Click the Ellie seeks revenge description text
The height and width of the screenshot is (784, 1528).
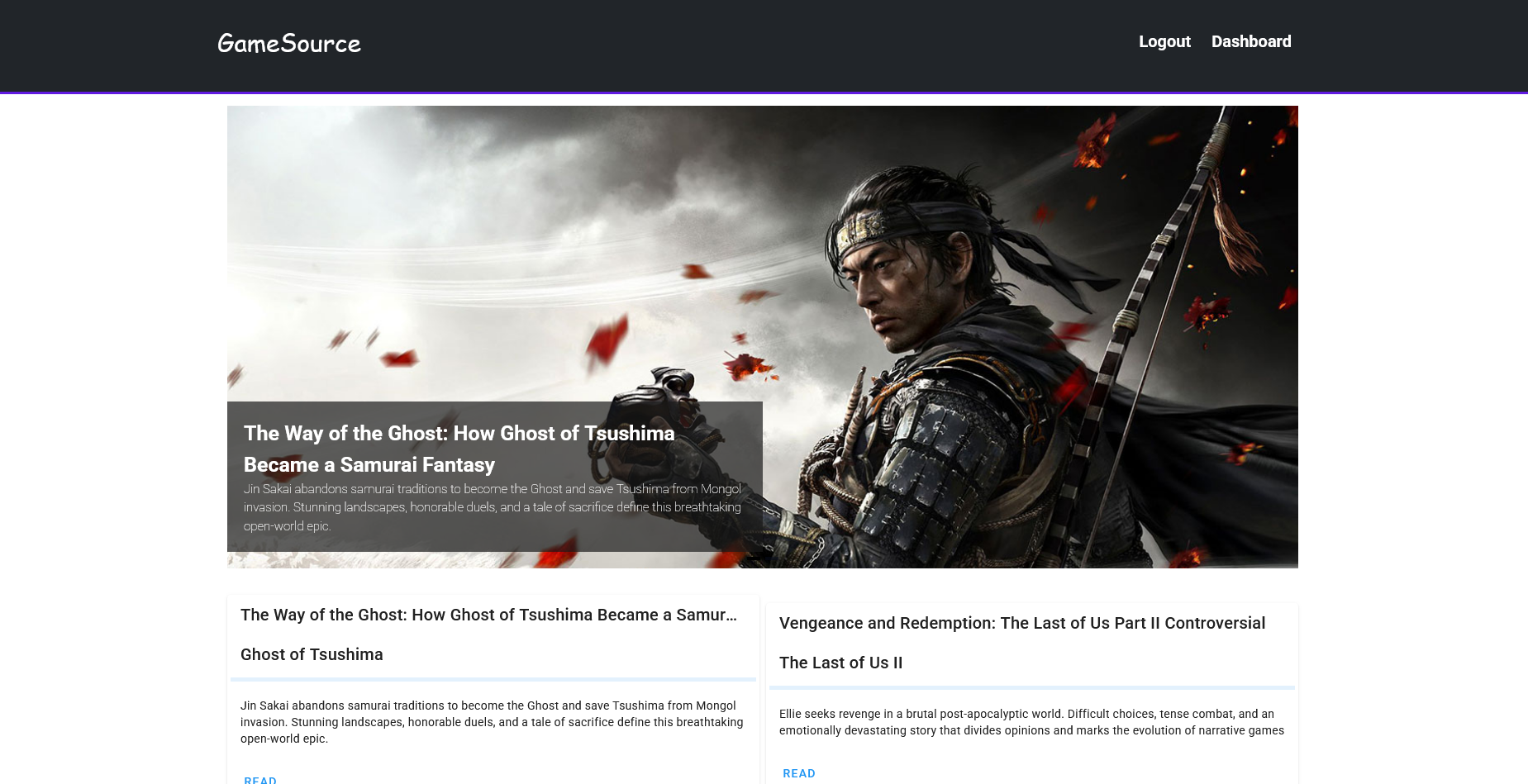1031,722
